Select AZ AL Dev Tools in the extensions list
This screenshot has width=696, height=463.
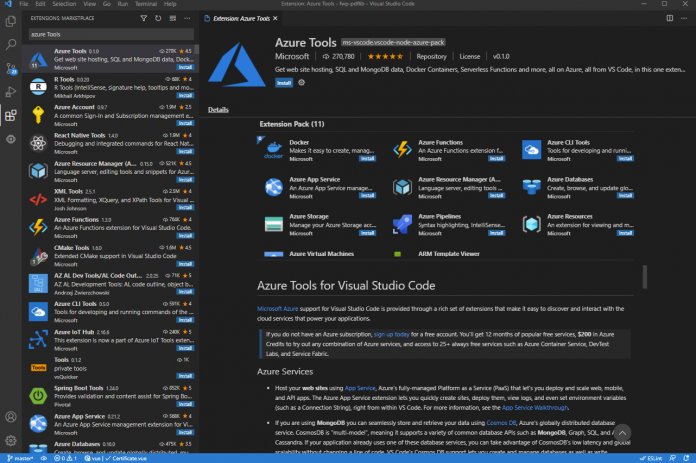click(111, 283)
